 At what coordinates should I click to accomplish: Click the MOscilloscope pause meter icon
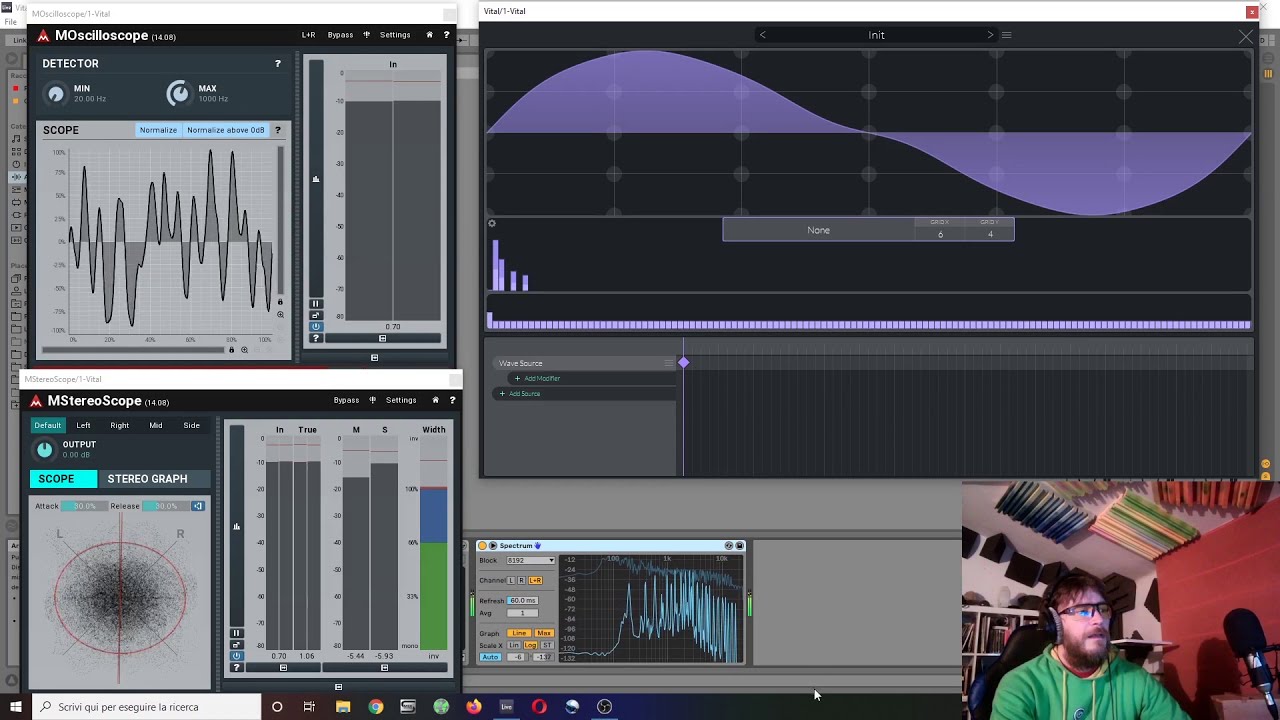(315, 304)
